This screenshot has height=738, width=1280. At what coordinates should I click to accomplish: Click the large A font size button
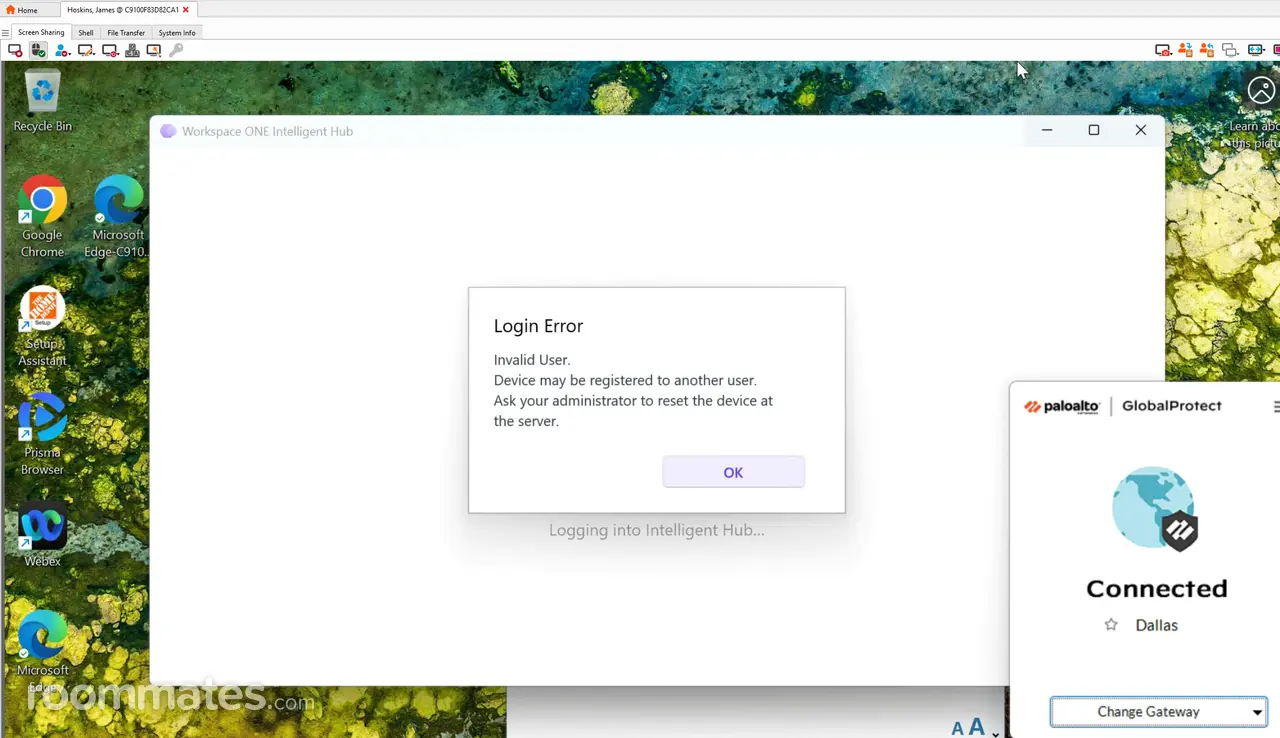[976, 727]
